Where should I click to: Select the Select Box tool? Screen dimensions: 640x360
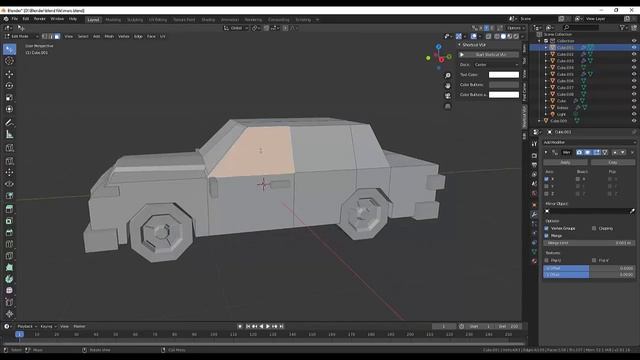coord(9,49)
